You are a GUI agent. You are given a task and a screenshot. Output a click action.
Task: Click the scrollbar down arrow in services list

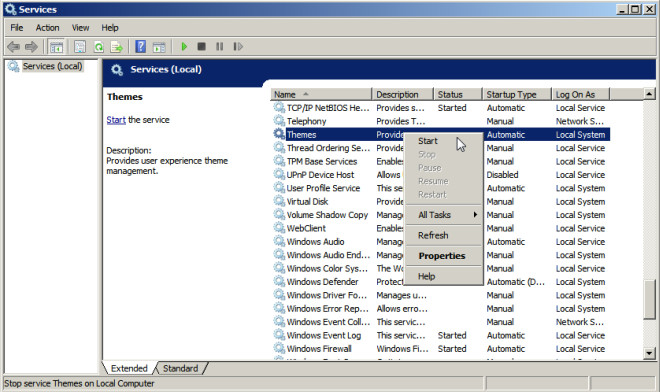(649, 353)
